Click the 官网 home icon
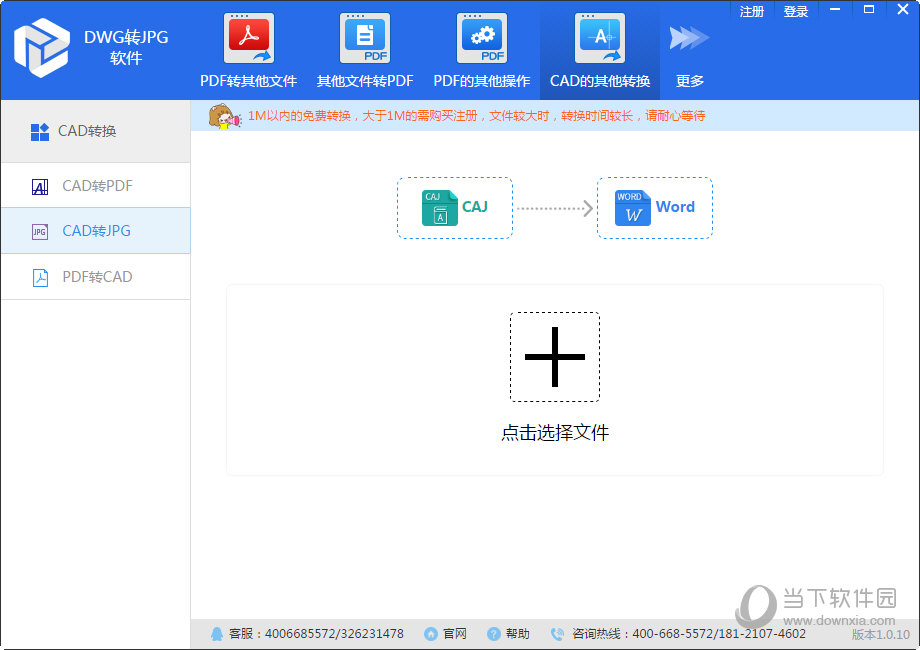The image size is (920, 650). click(431, 634)
